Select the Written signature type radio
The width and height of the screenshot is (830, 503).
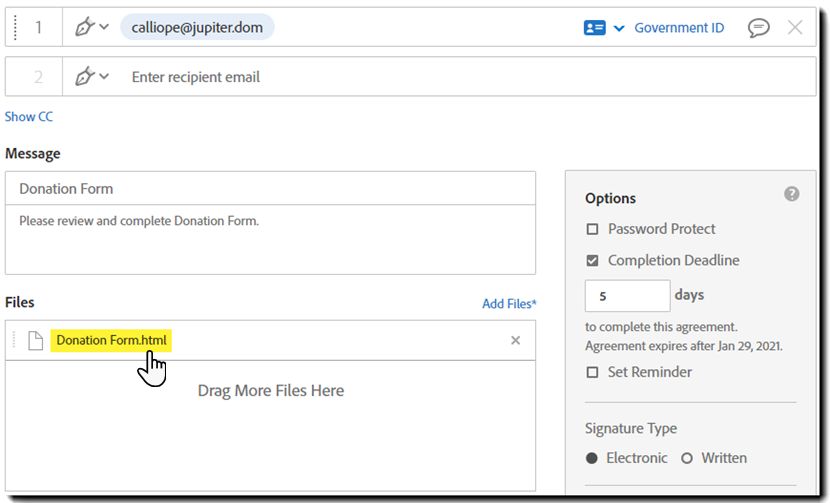pos(687,458)
